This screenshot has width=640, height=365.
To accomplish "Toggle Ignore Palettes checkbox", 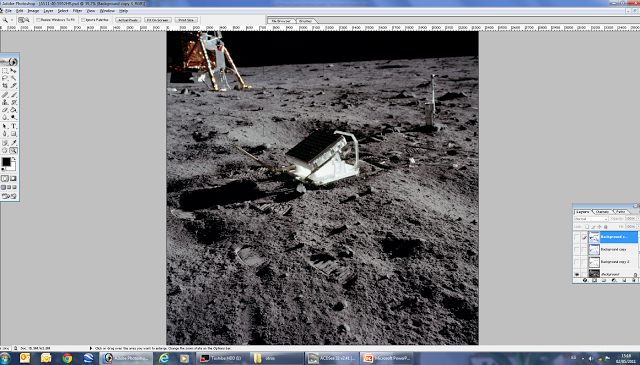I will [x=83, y=20].
